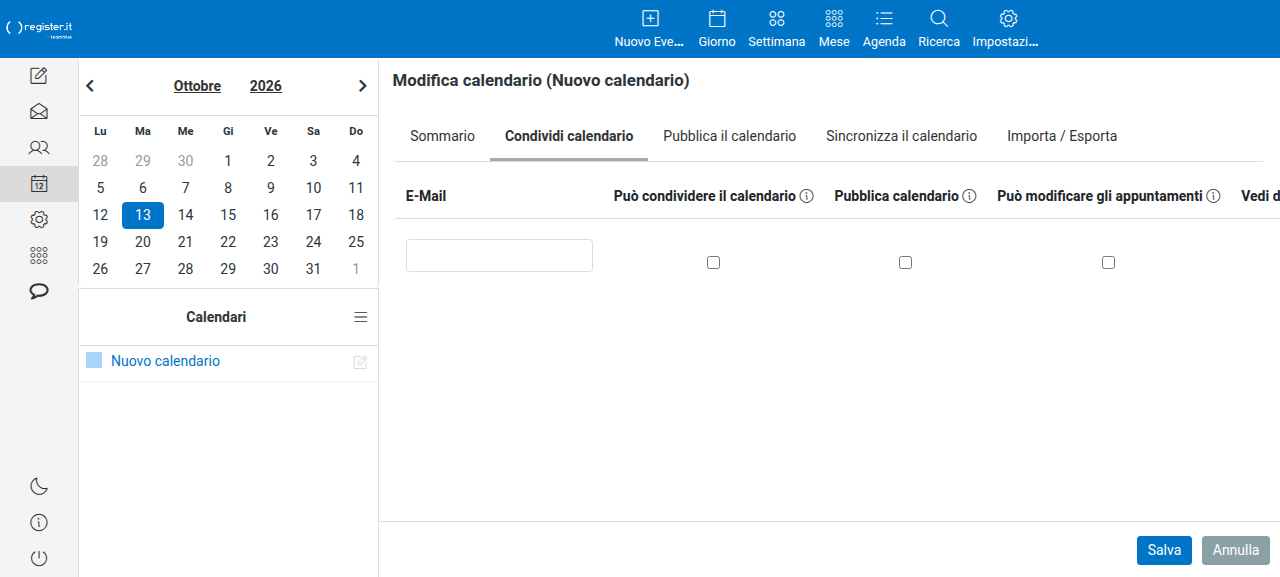The width and height of the screenshot is (1280, 577).
Task: Show info for Pubblica calendario
Action: (970, 197)
